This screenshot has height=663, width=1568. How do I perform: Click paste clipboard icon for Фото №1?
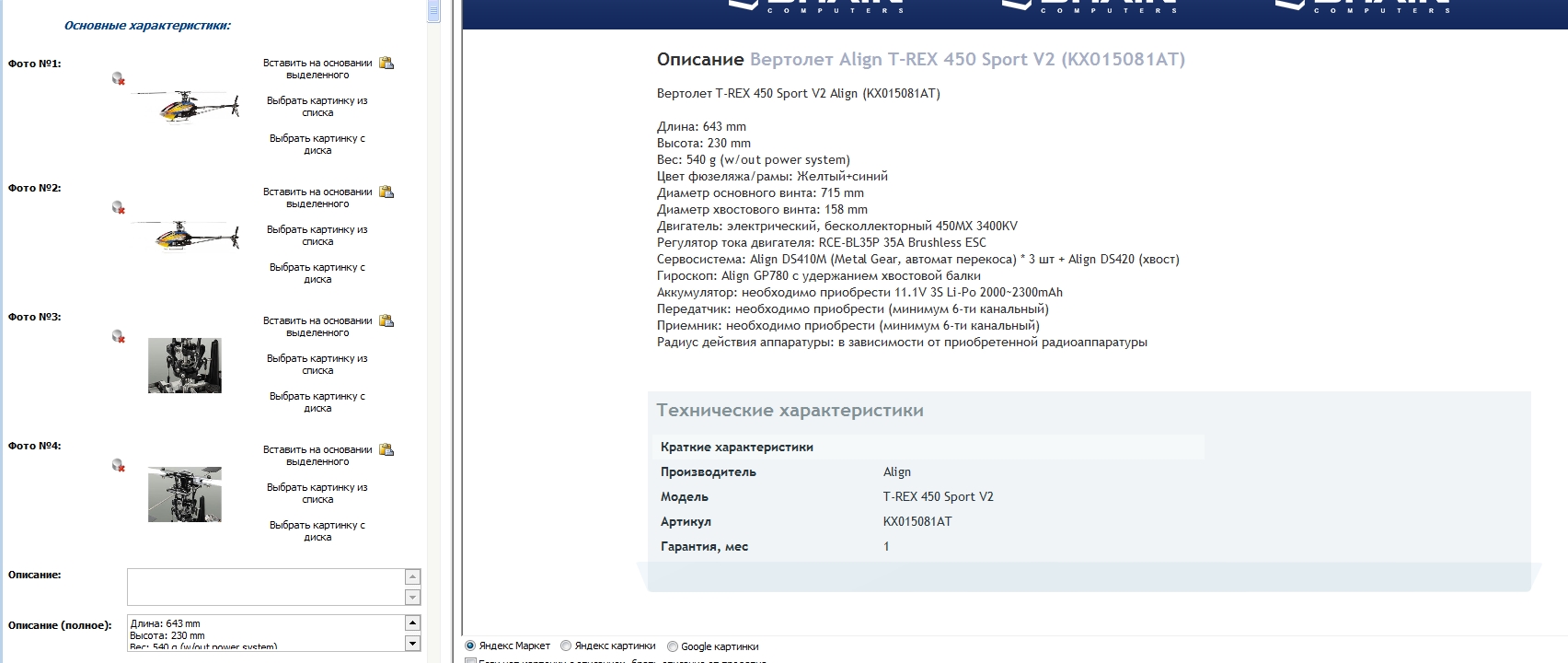[x=386, y=63]
